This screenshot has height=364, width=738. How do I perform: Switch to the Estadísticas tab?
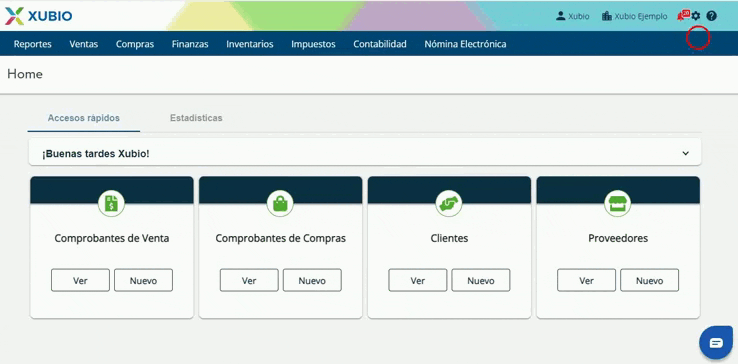(196, 118)
